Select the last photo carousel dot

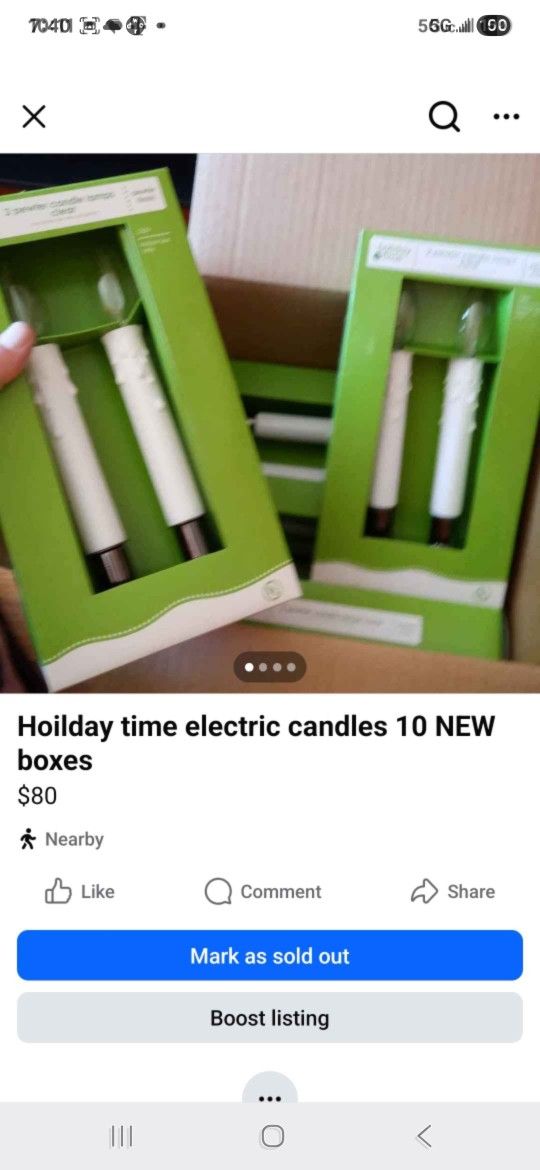point(290,666)
